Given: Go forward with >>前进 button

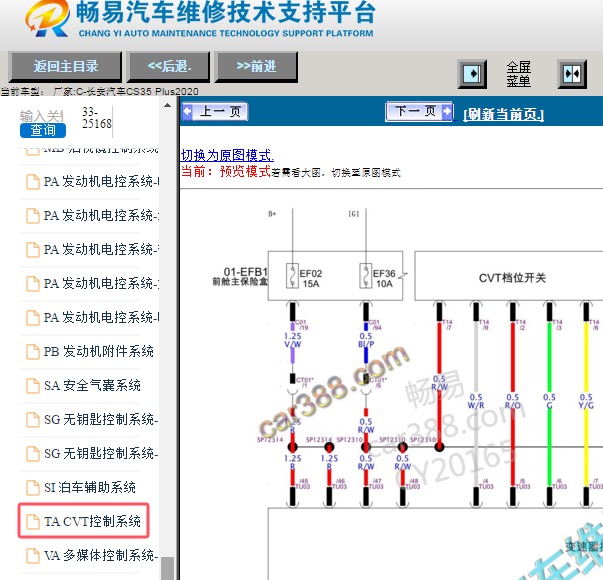Looking at the screenshot, I should [x=257, y=67].
